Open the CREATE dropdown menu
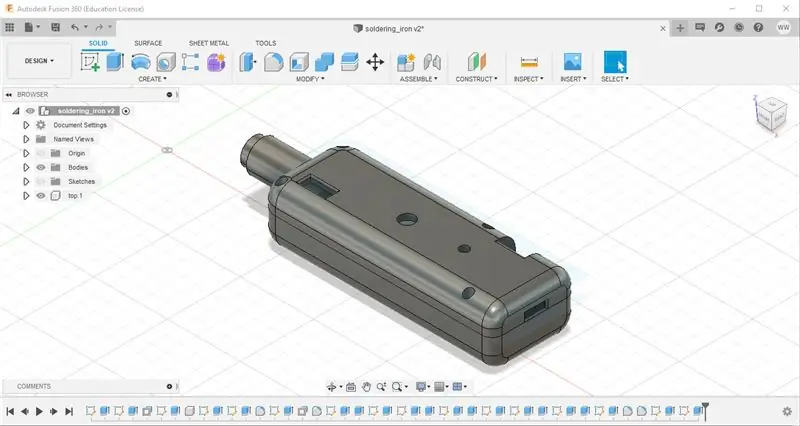800x426 pixels. click(153, 79)
